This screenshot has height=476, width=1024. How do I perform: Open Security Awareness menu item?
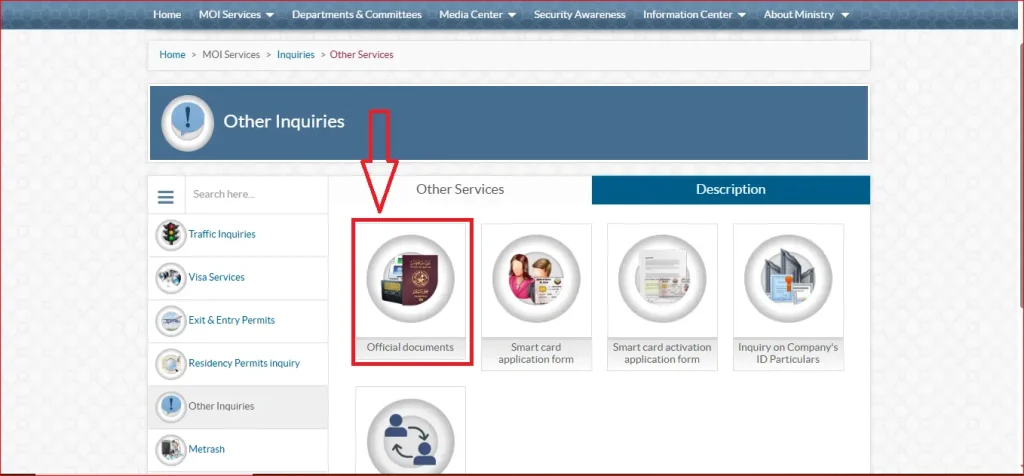point(579,14)
